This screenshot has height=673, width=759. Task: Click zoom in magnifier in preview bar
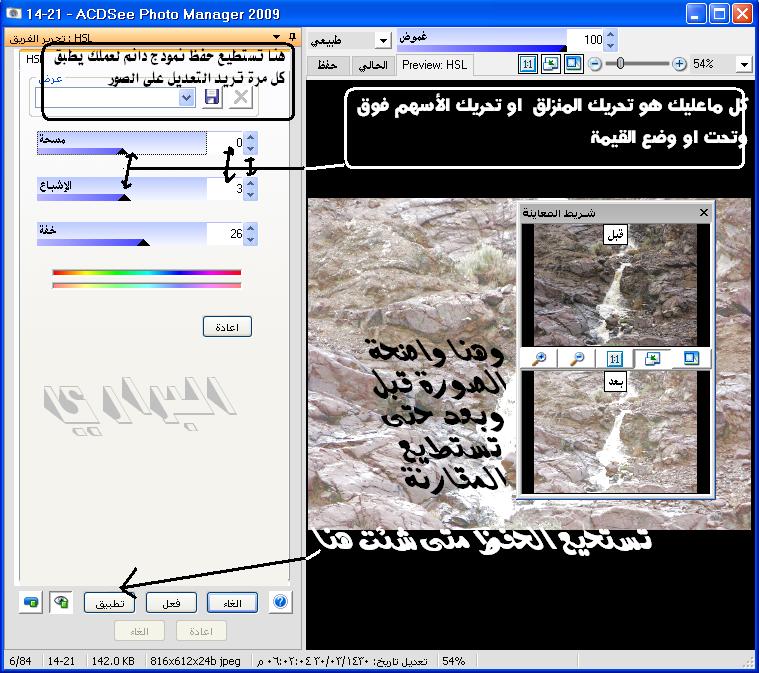538,359
